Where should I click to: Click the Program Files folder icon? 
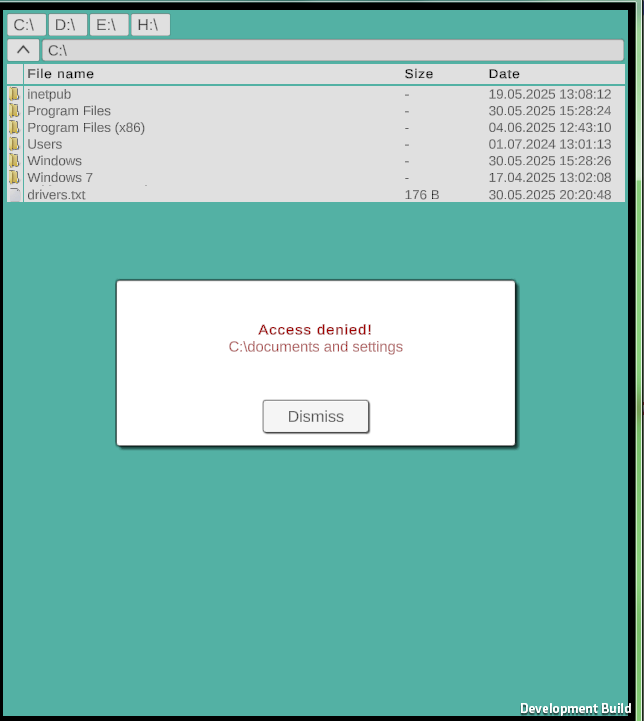tap(14, 111)
